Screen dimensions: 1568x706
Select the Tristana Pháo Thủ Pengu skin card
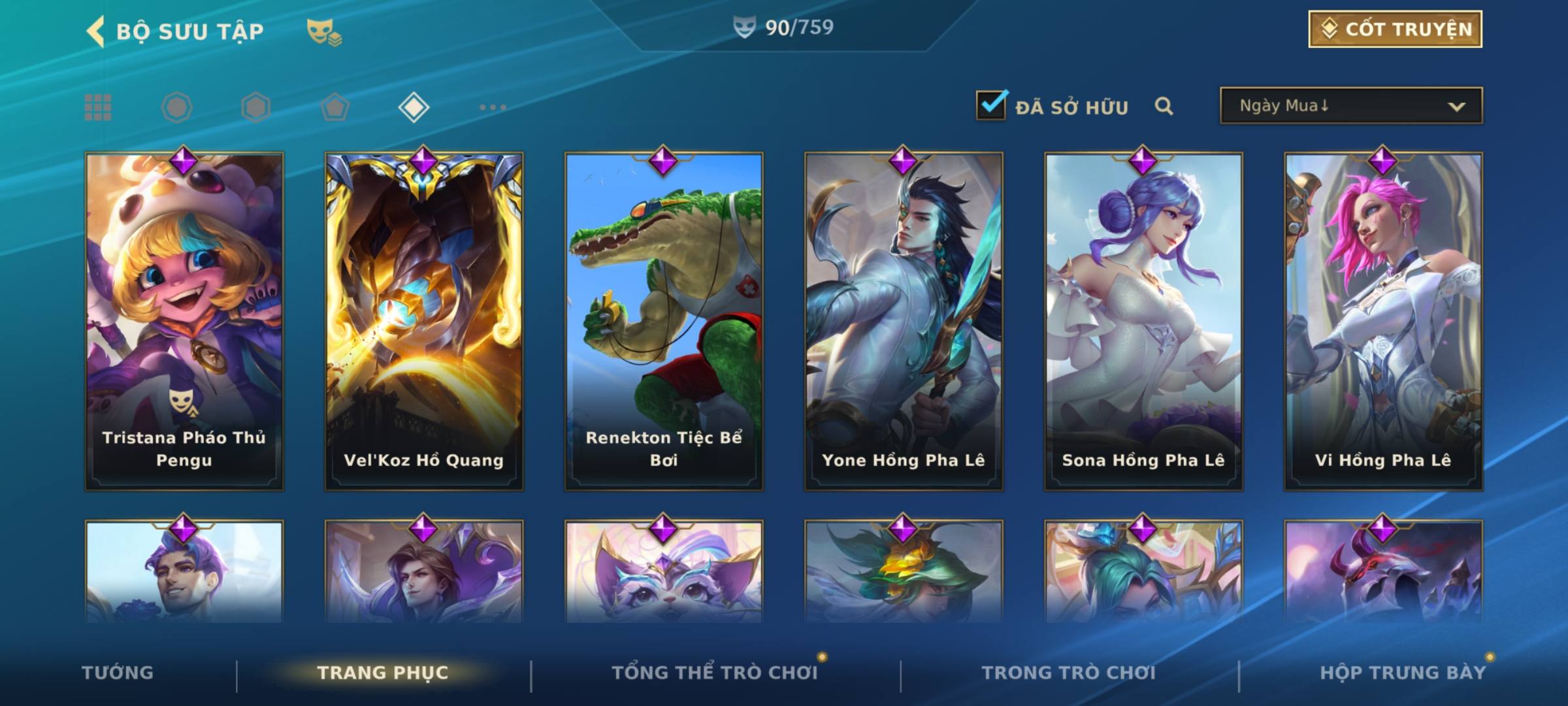coord(184,322)
